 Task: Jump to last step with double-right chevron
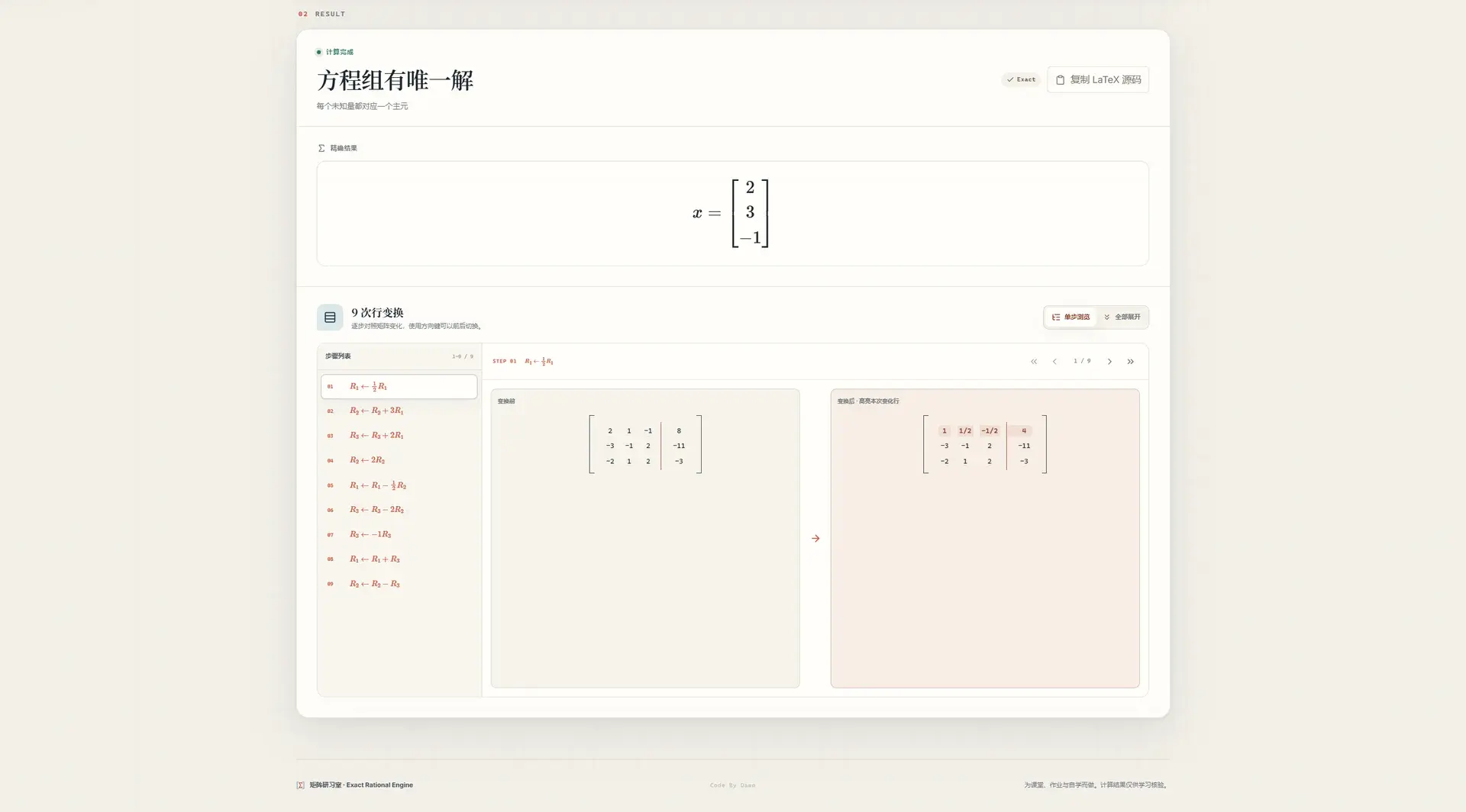pos(1130,361)
